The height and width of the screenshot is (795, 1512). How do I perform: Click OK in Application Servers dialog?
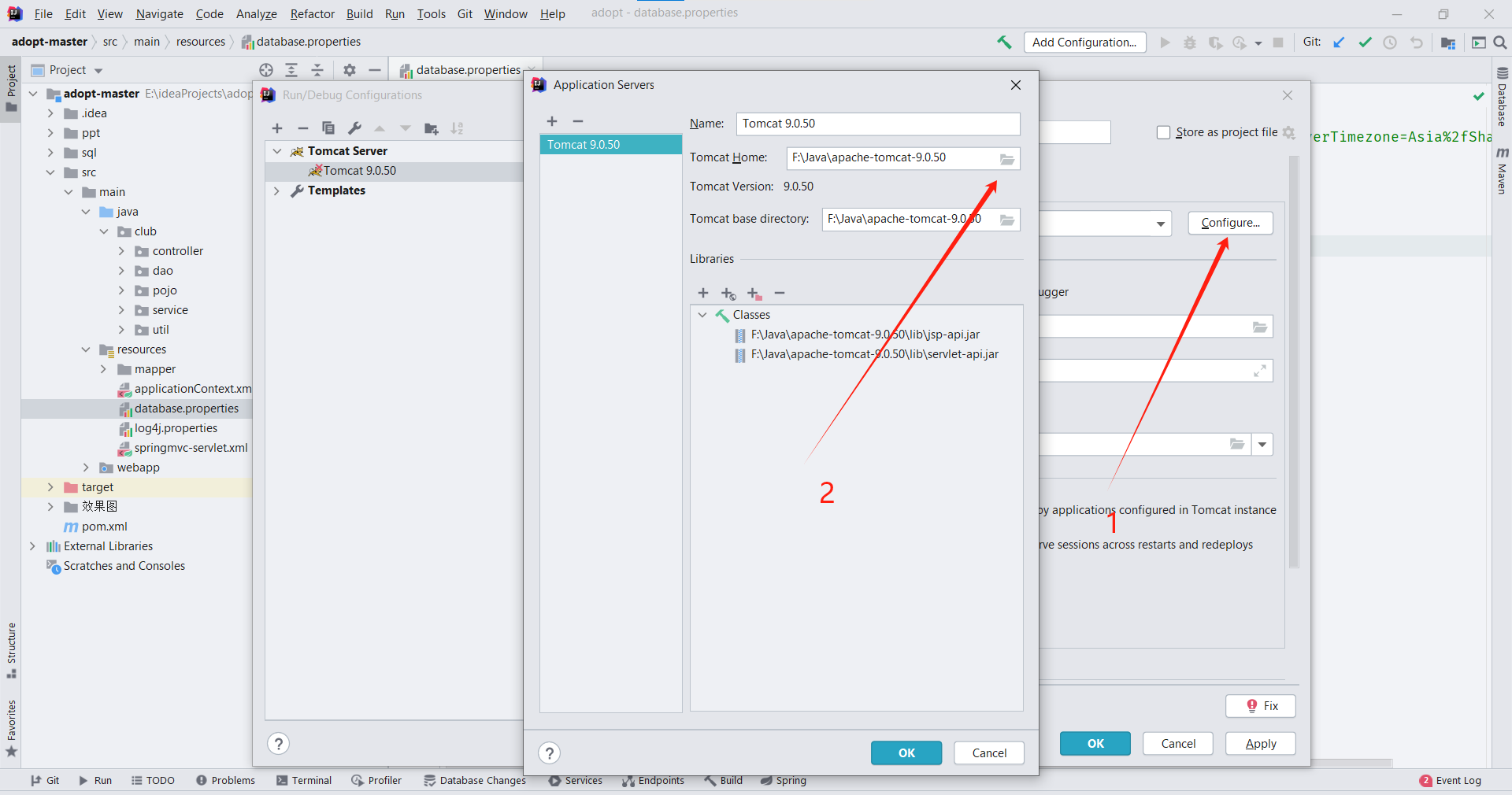click(906, 753)
